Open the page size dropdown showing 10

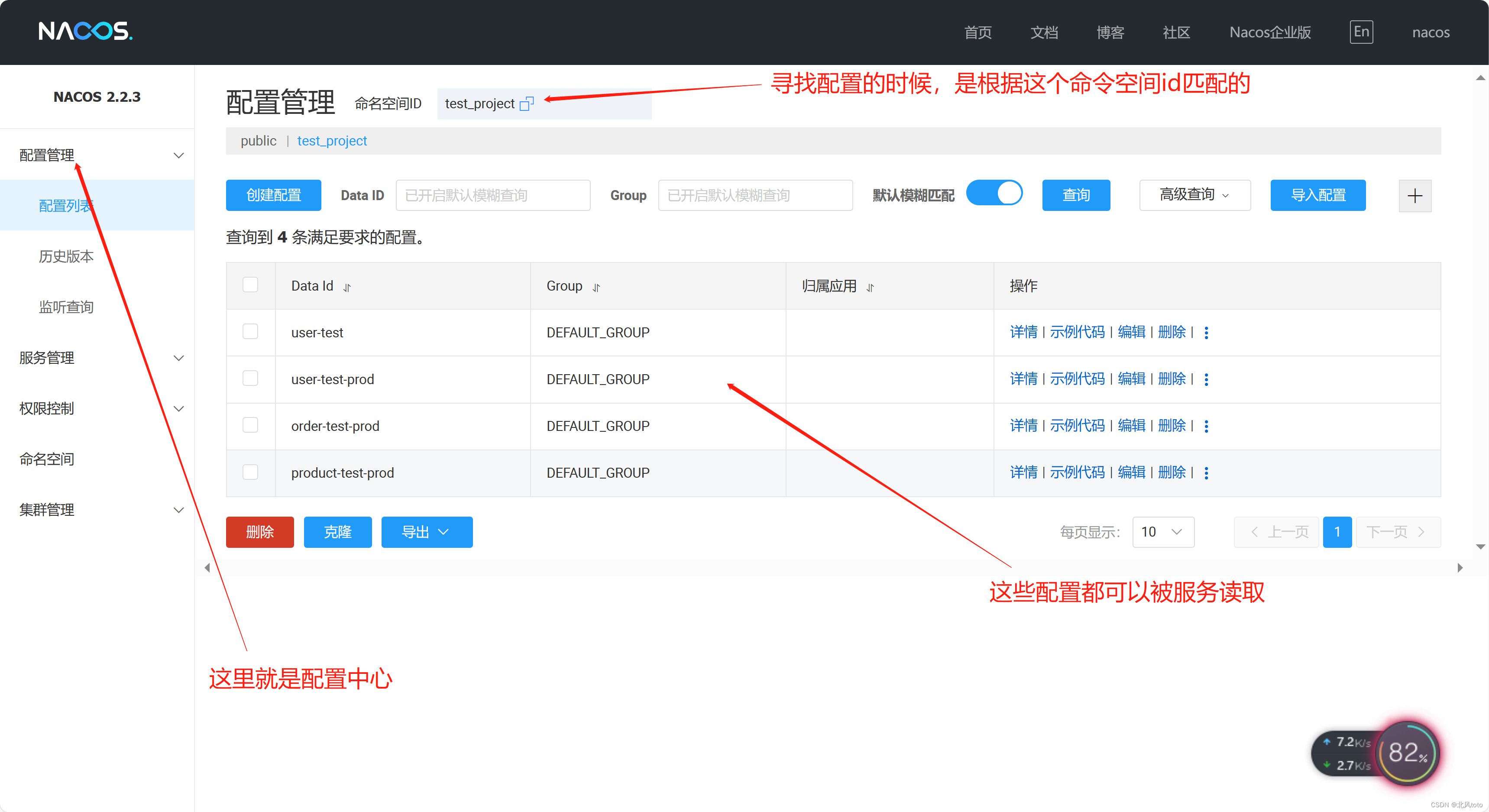(x=1163, y=532)
